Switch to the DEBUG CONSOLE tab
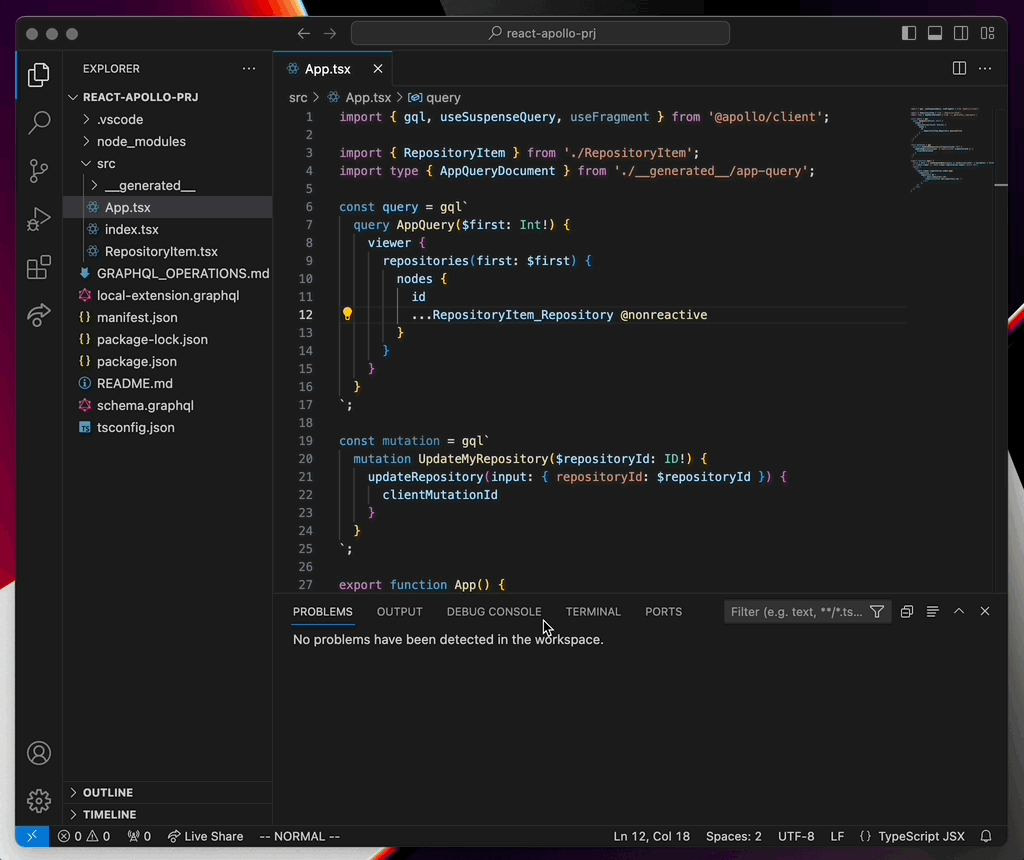 click(494, 612)
